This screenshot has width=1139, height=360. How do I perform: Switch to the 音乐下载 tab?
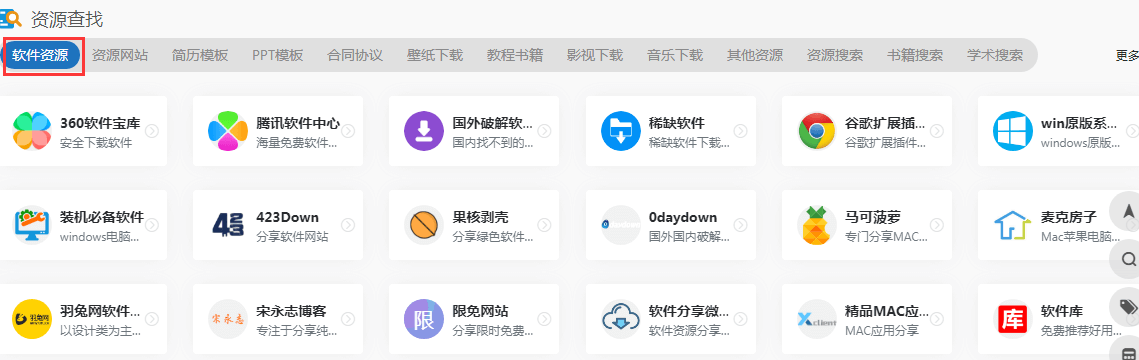tap(675, 55)
